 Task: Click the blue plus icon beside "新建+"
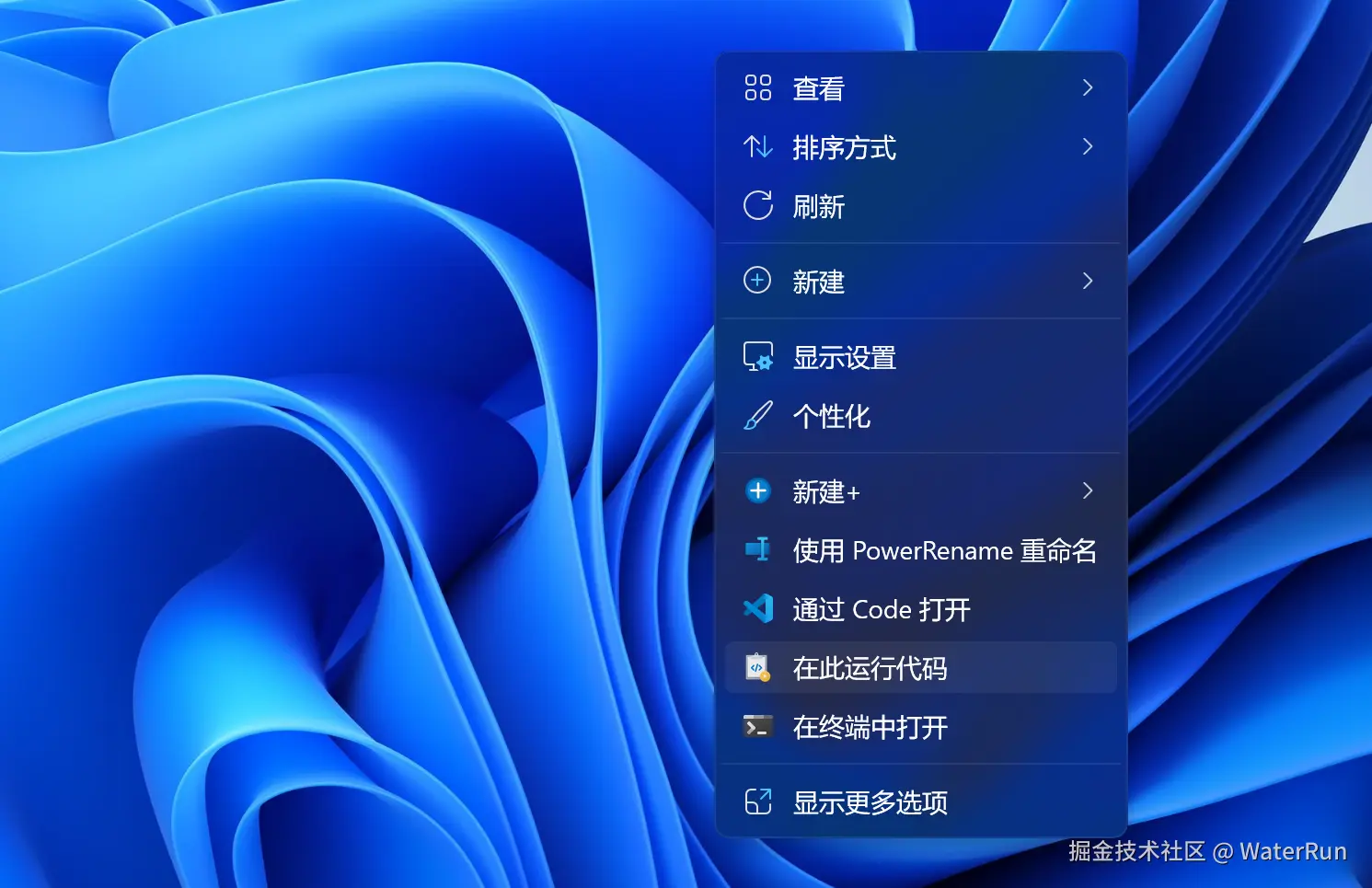756,491
